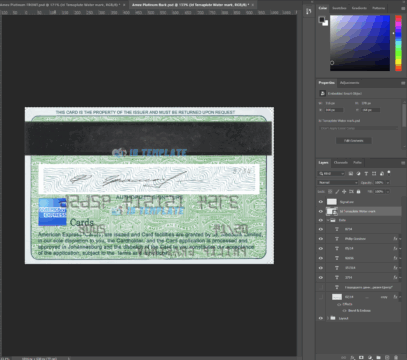Switch to the Swatches tab

click(x=339, y=8)
